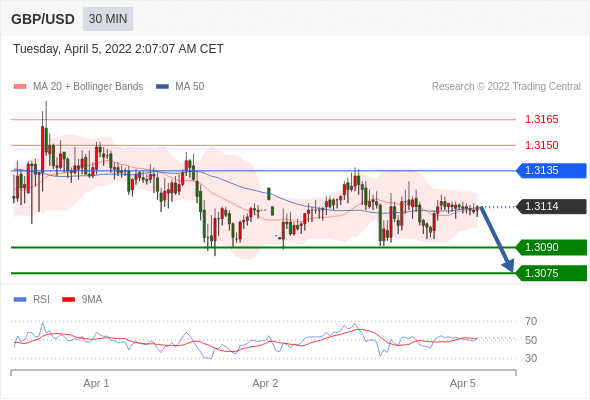
Task: Click the 9MA legend label
Action: pyautogui.click(x=92, y=300)
